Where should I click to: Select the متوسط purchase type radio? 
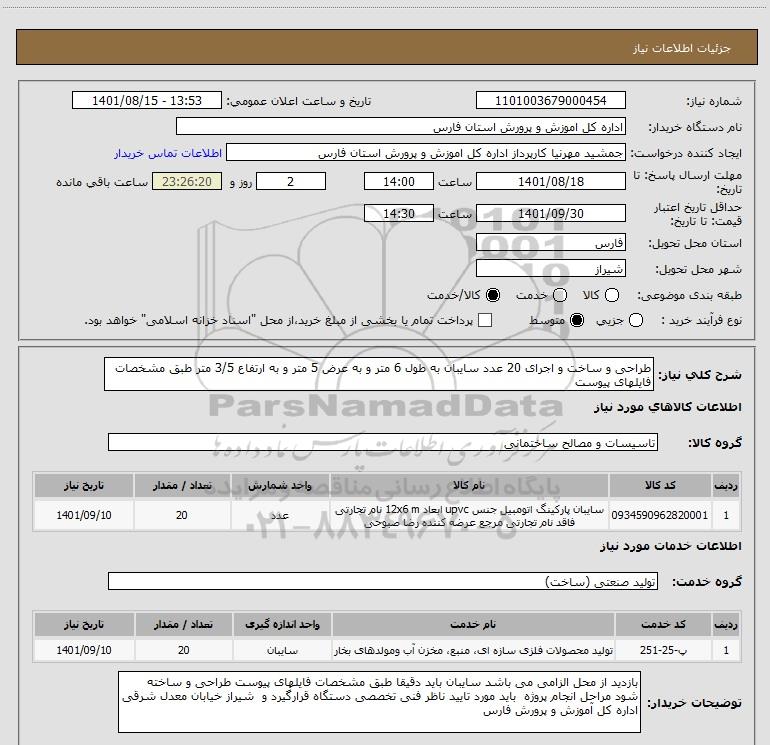pyautogui.click(x=577, y=320)
